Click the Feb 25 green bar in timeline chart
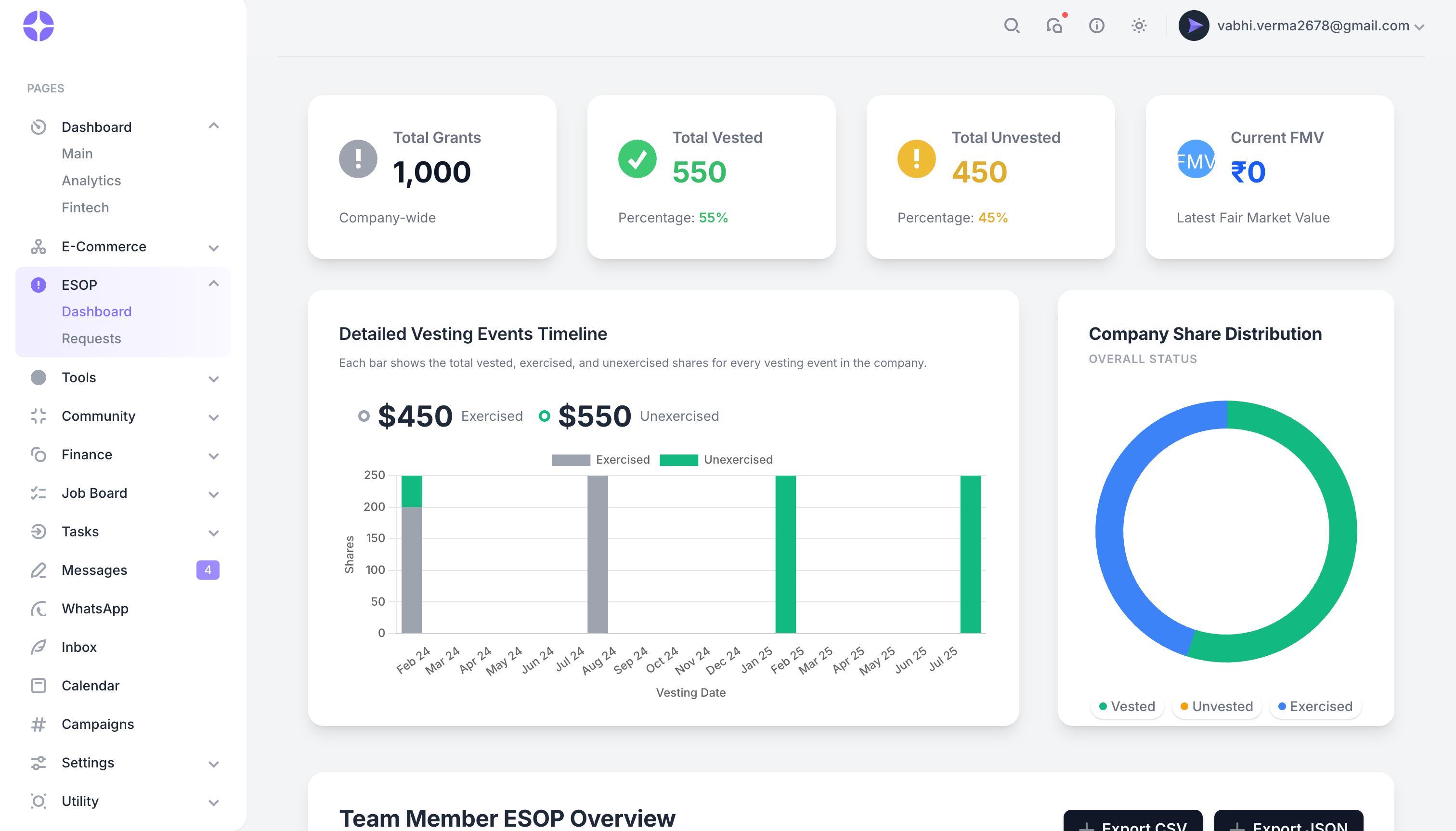Screen dimensions: 1456x831 point(785,554)
